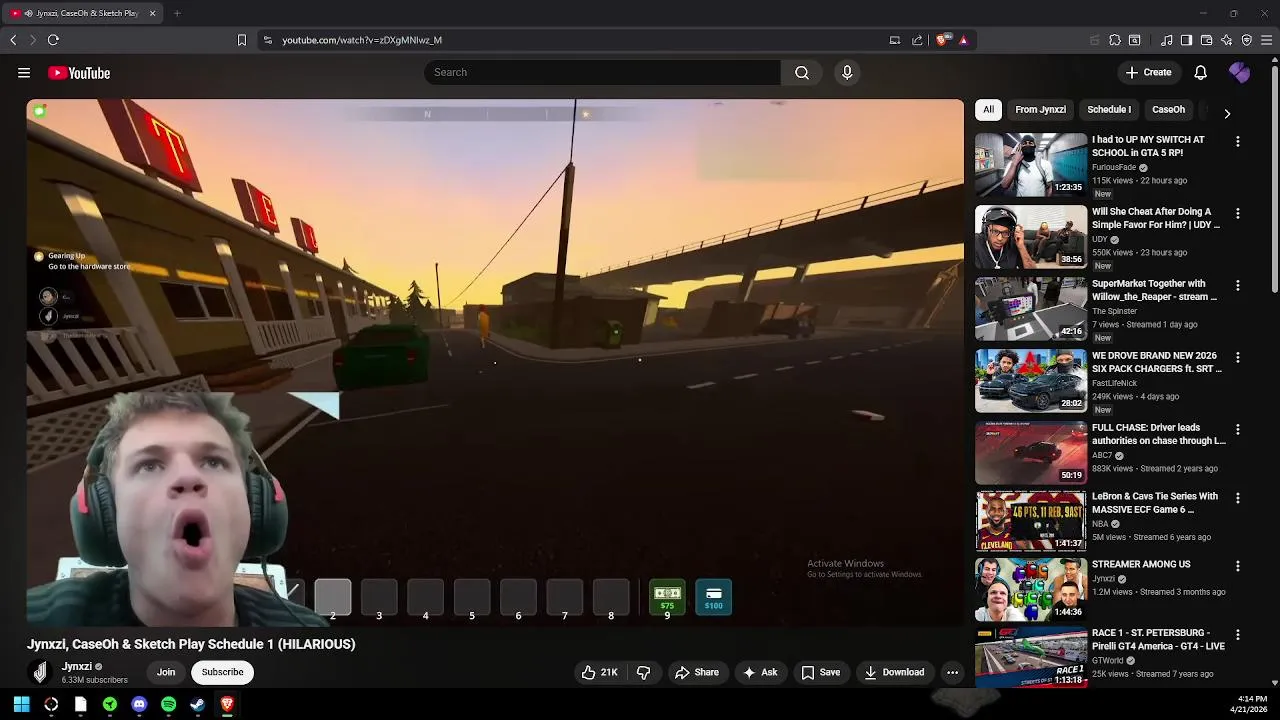Viewport: 1280px width, 720px height.
Task: Open Discord from the taskbar
Action: click(139, 704)
